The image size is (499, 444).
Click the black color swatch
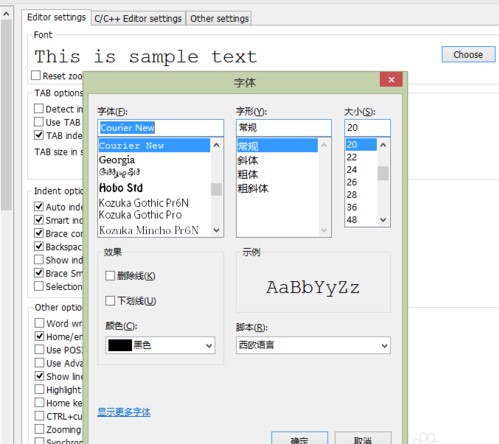(120, 345)
